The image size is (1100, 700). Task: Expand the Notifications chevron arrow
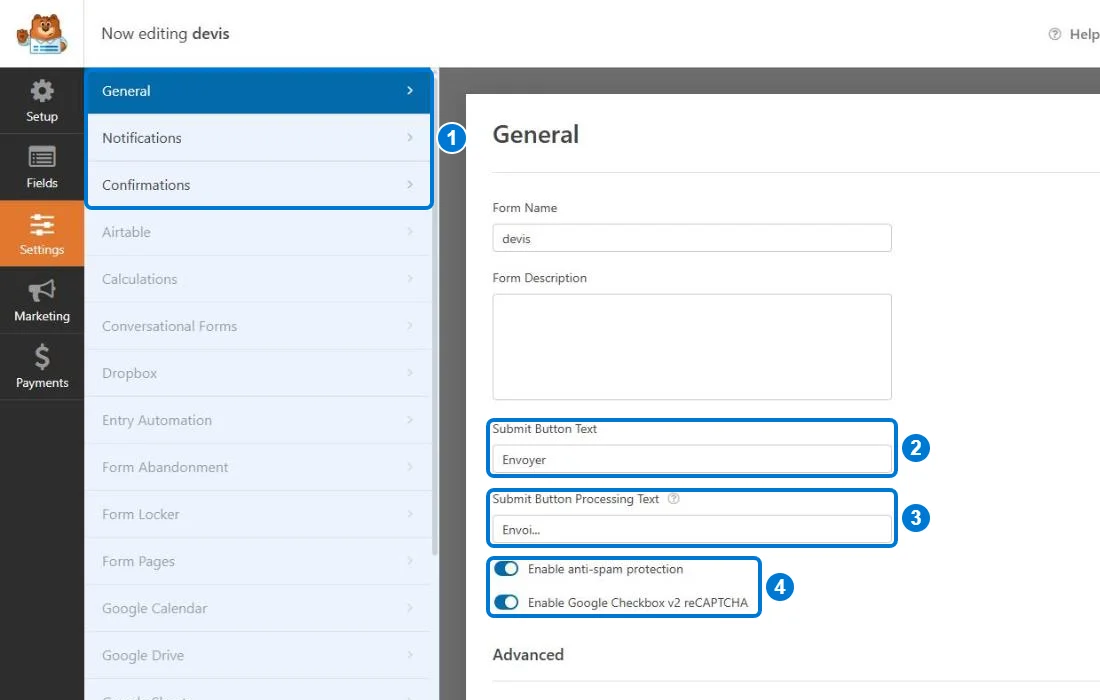click(x=410, y=137)
